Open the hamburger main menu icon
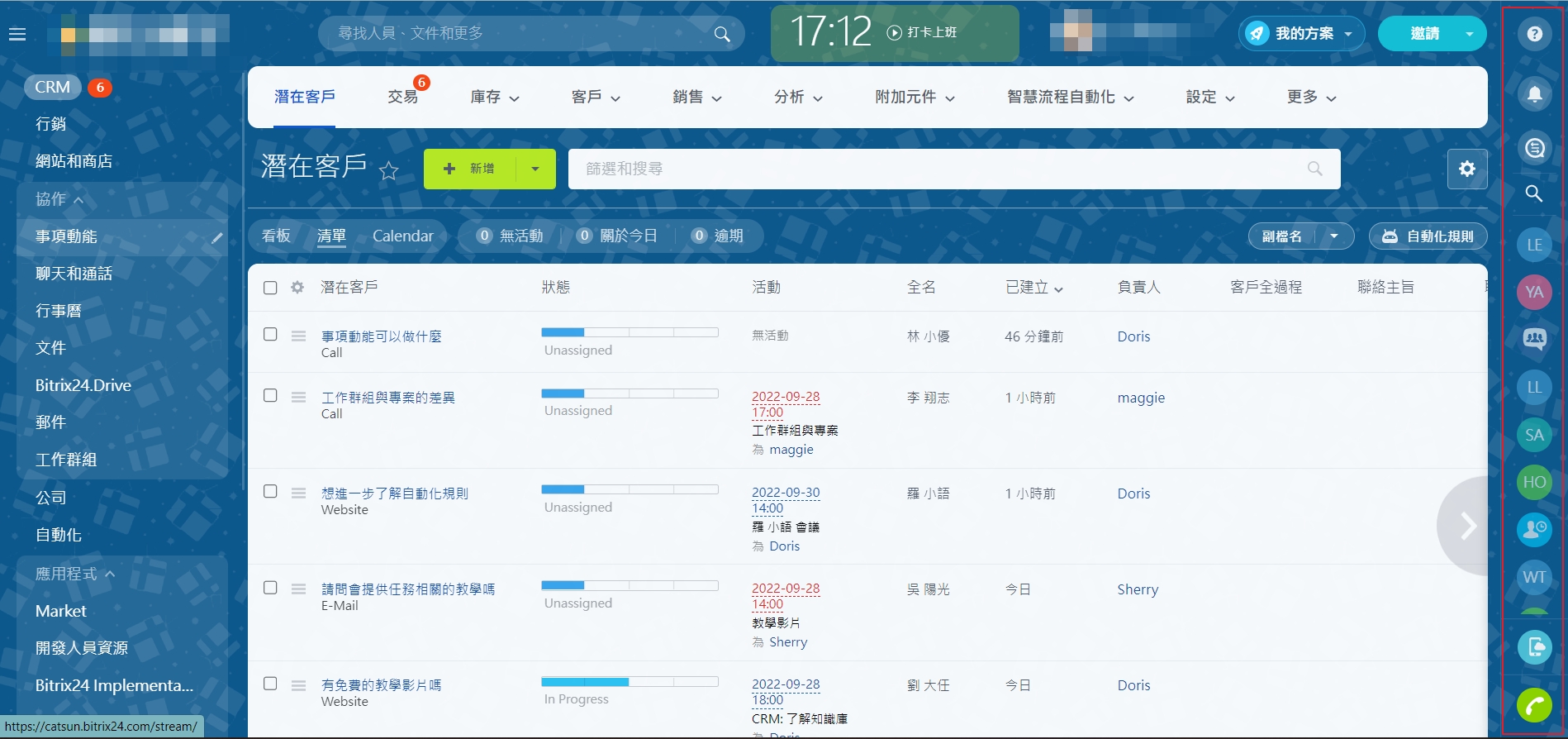 17,34
